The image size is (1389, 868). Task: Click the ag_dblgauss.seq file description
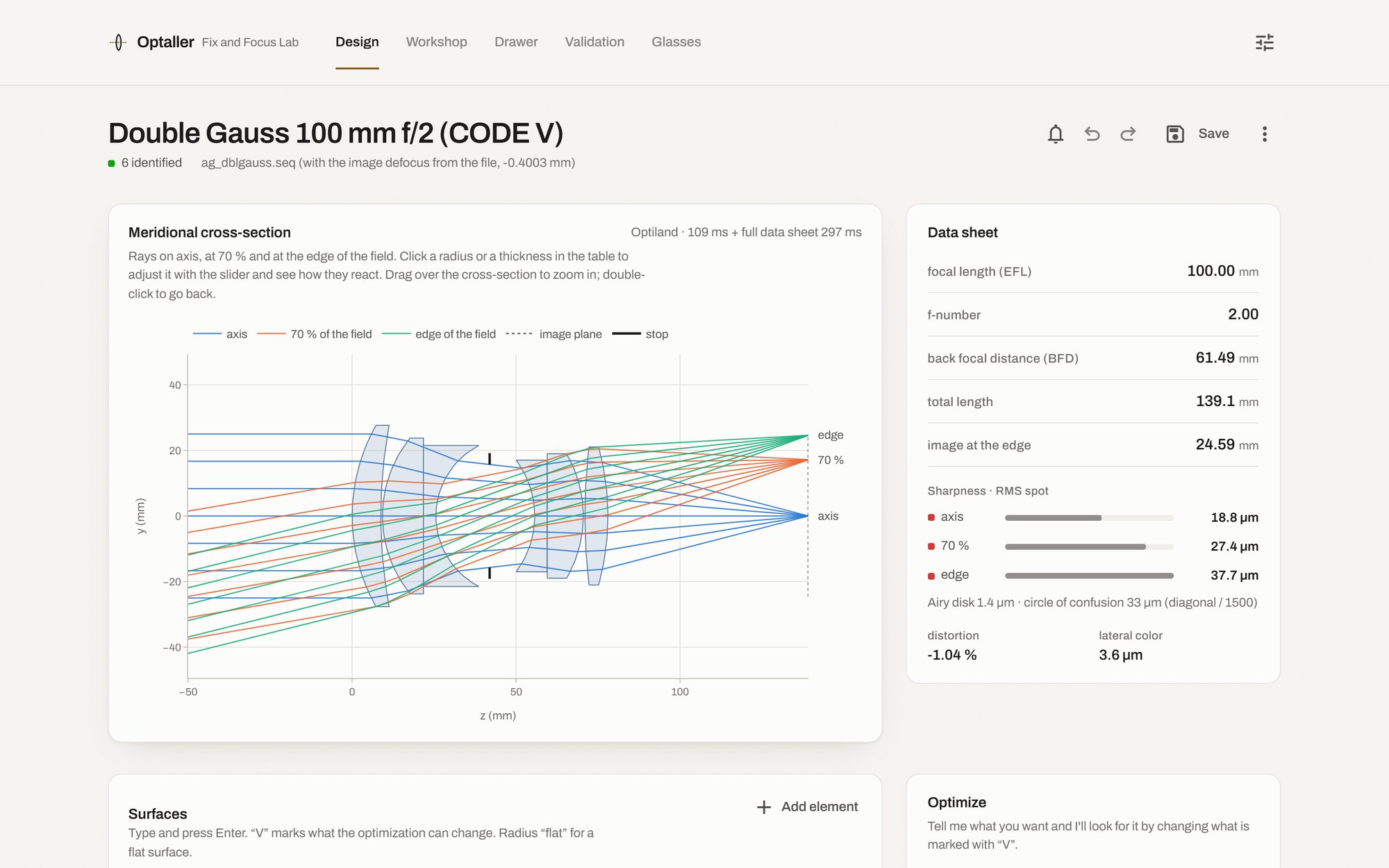coord(388,162)
